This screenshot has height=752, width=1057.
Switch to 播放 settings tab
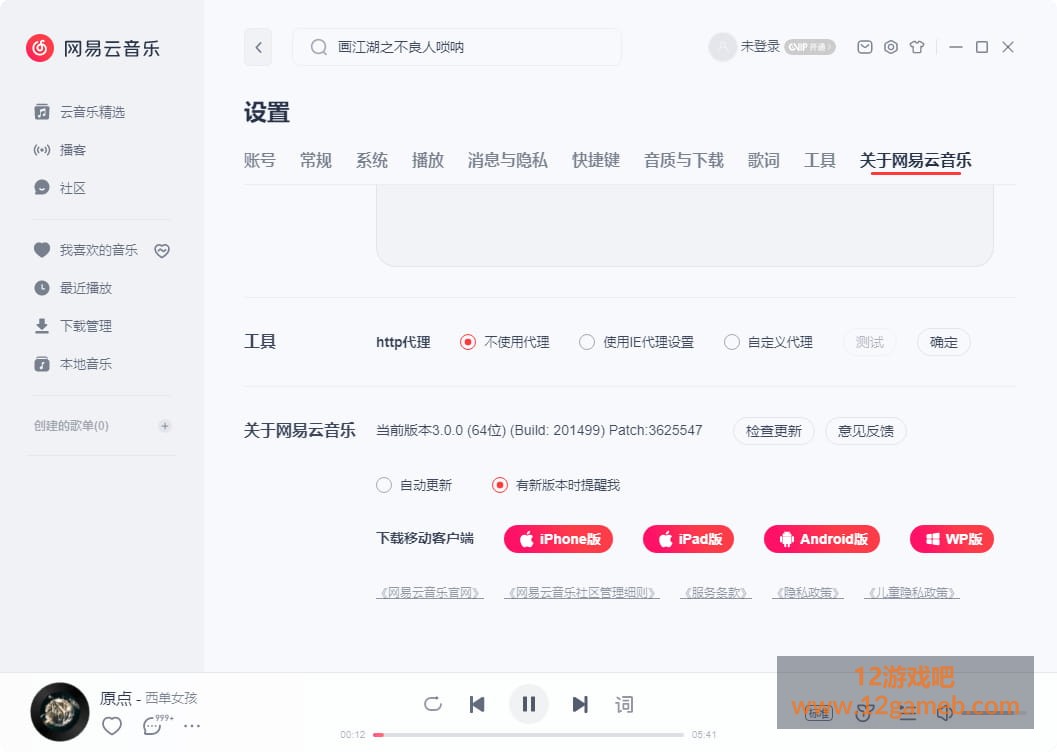(427, 160)
